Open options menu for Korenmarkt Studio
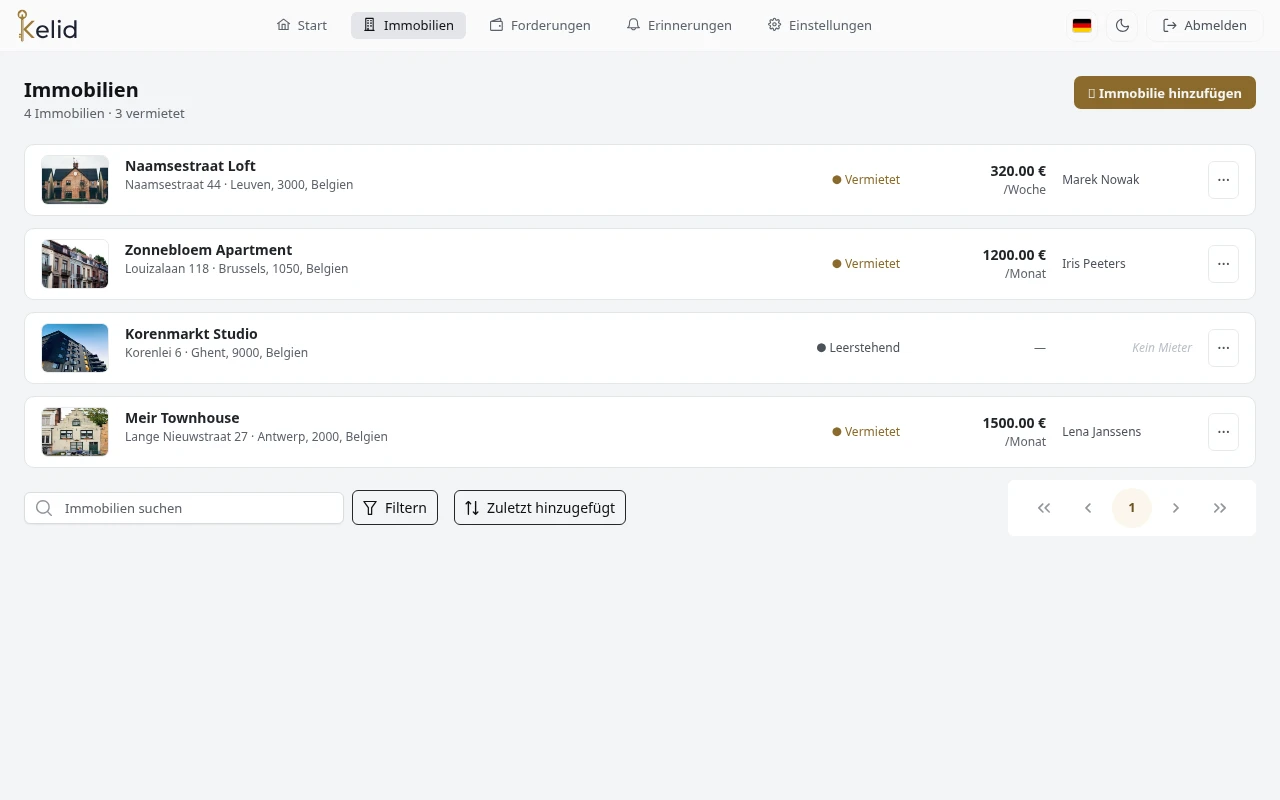Image resolution: width=1280 pixels, height=800 pixels. coord(1223,348)
